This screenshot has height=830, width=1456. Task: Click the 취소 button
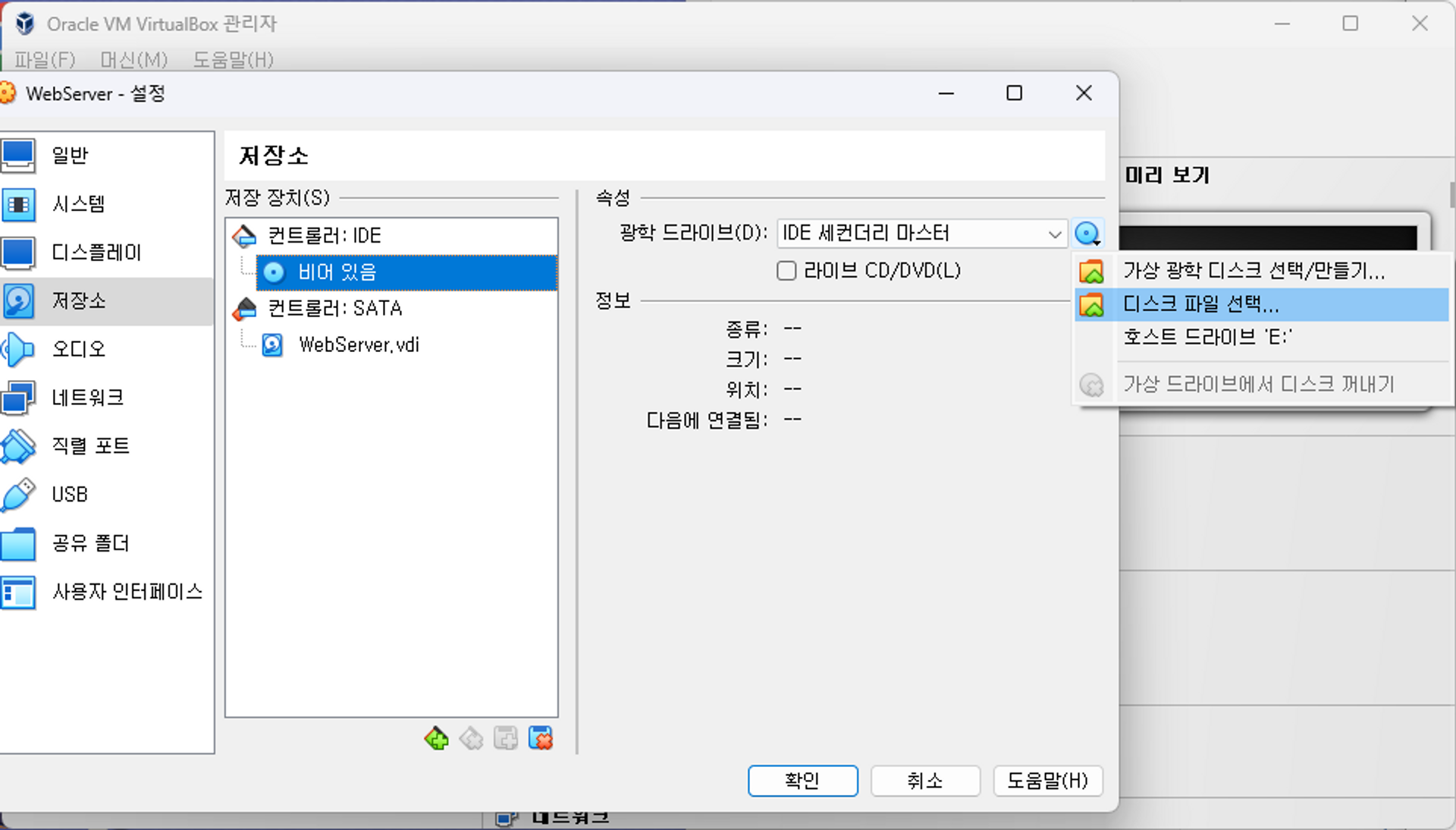click(x=924, y=781)
